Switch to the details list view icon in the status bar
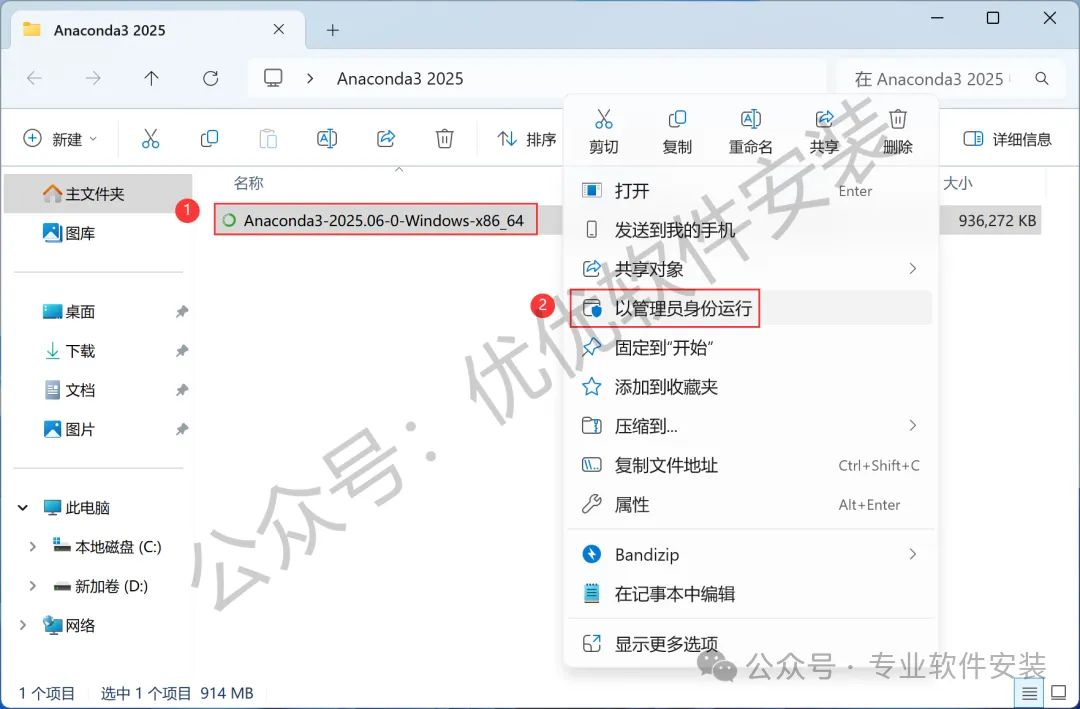Viewport: 1080px width, 709px height. [1030, 692]
